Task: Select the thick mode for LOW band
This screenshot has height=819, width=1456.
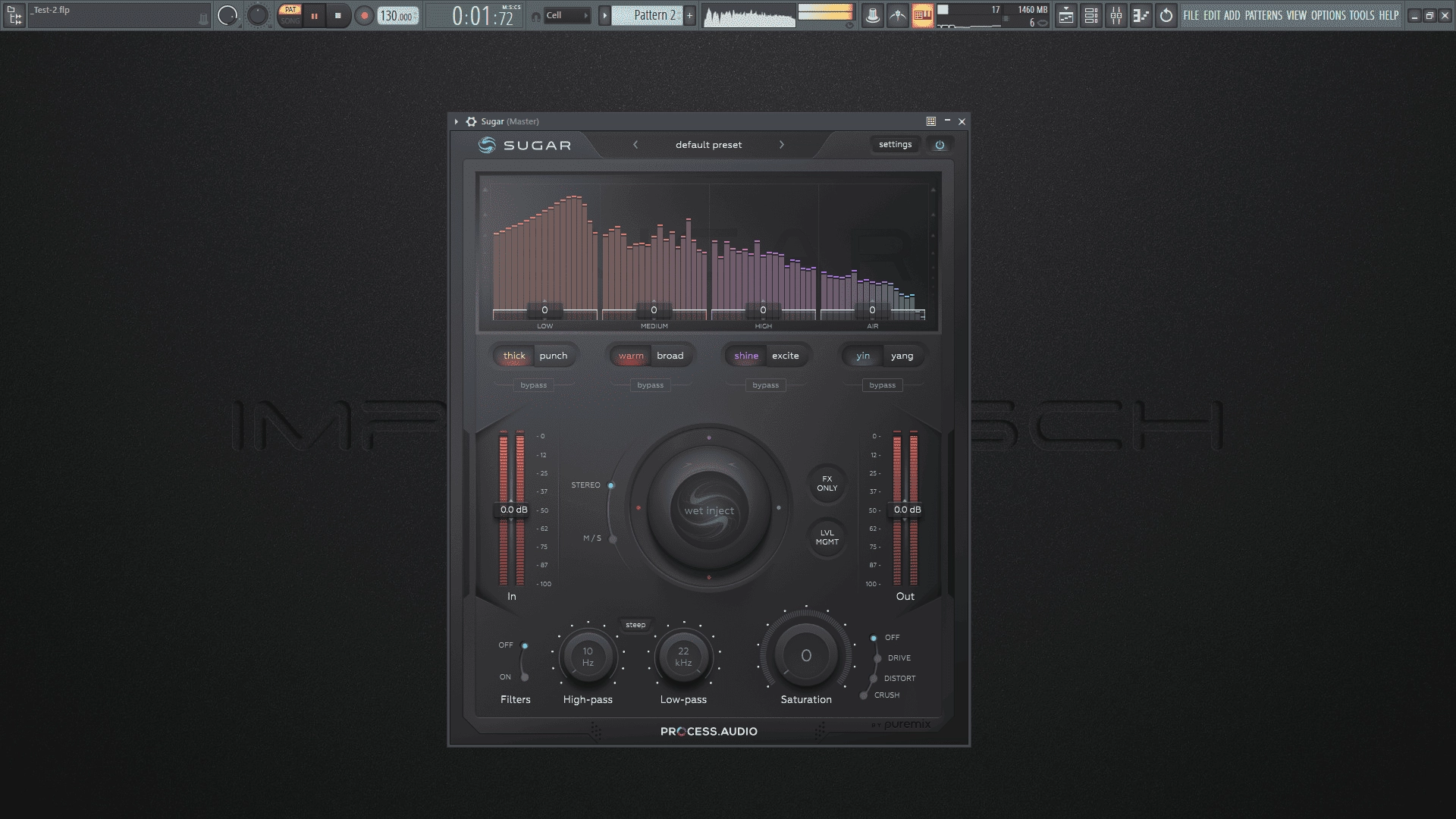Action: coord(514,356)
